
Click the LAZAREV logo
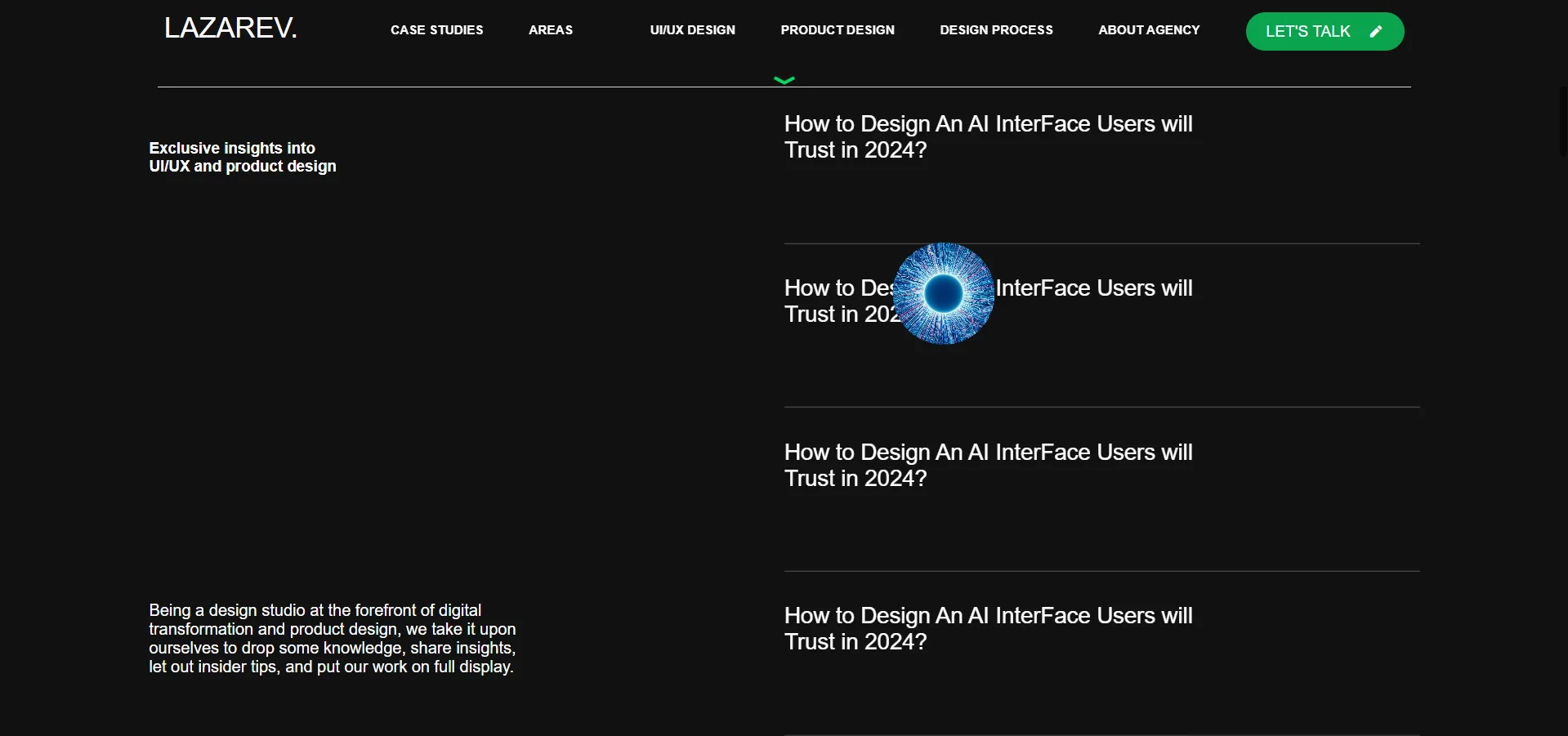(230, 27)
